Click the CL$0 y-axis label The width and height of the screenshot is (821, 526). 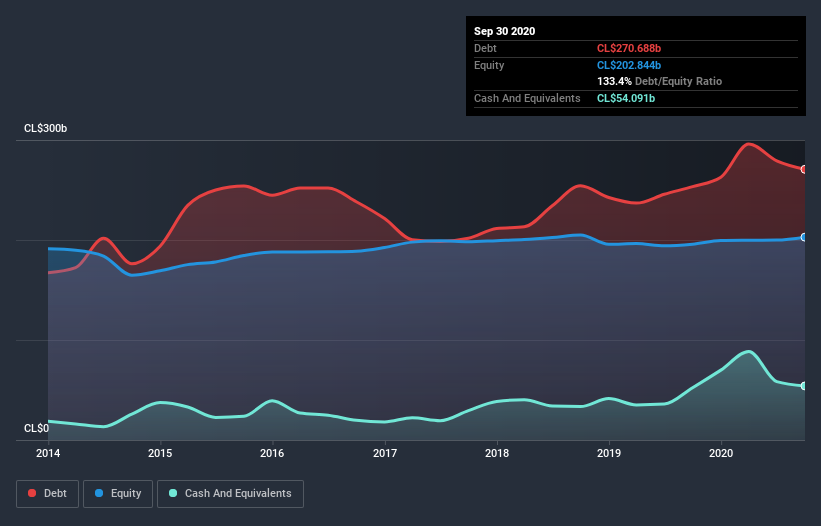click(x=36, y=429)
